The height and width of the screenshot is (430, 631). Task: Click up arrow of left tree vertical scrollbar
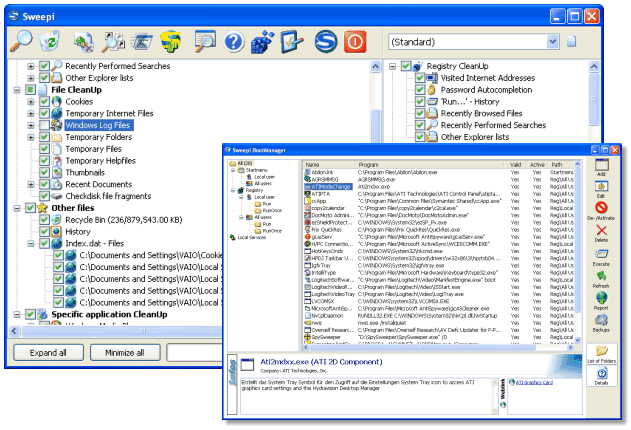click(x=375, y=66)
